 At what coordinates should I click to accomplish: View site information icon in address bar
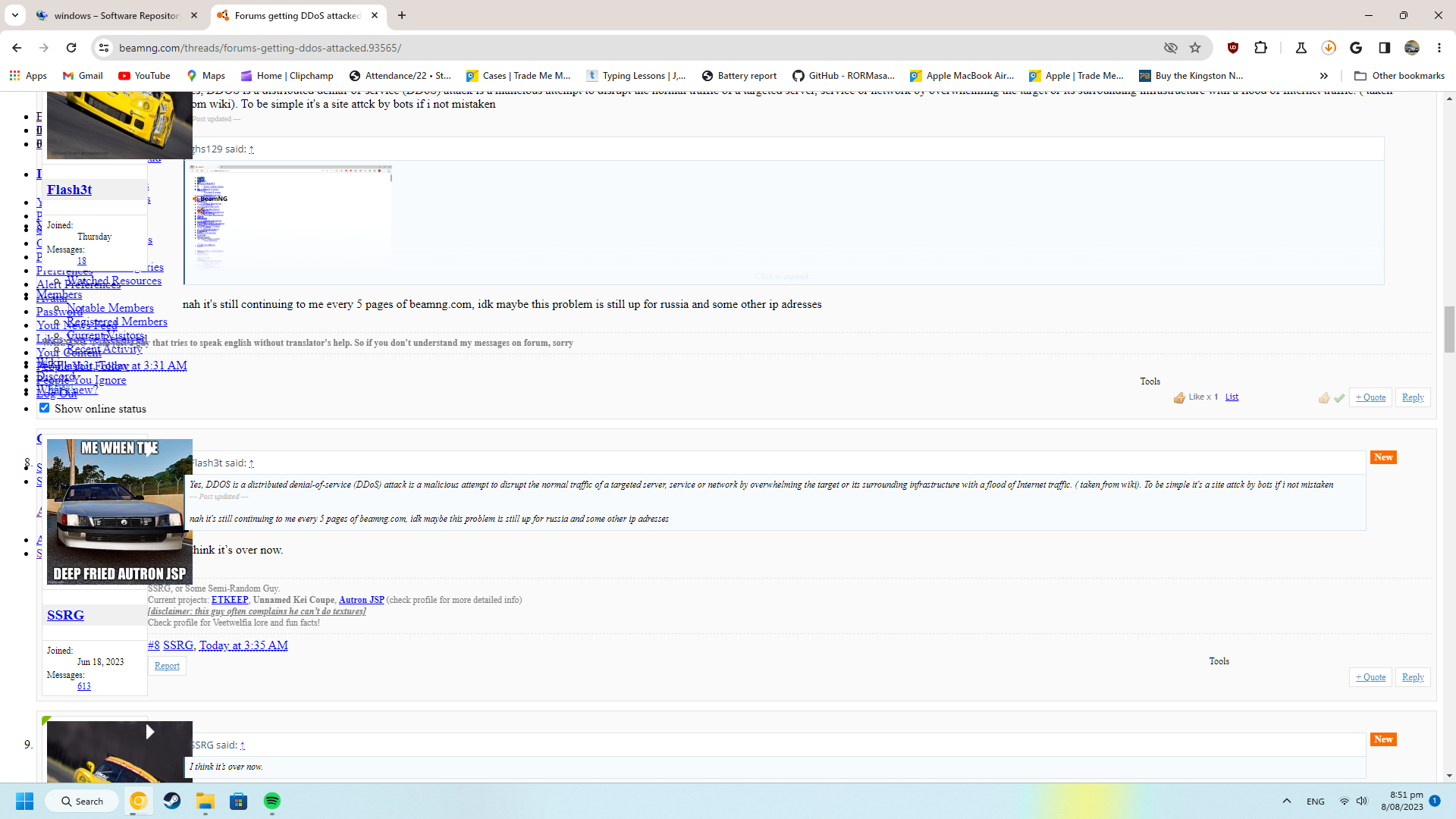click(104, 48)
